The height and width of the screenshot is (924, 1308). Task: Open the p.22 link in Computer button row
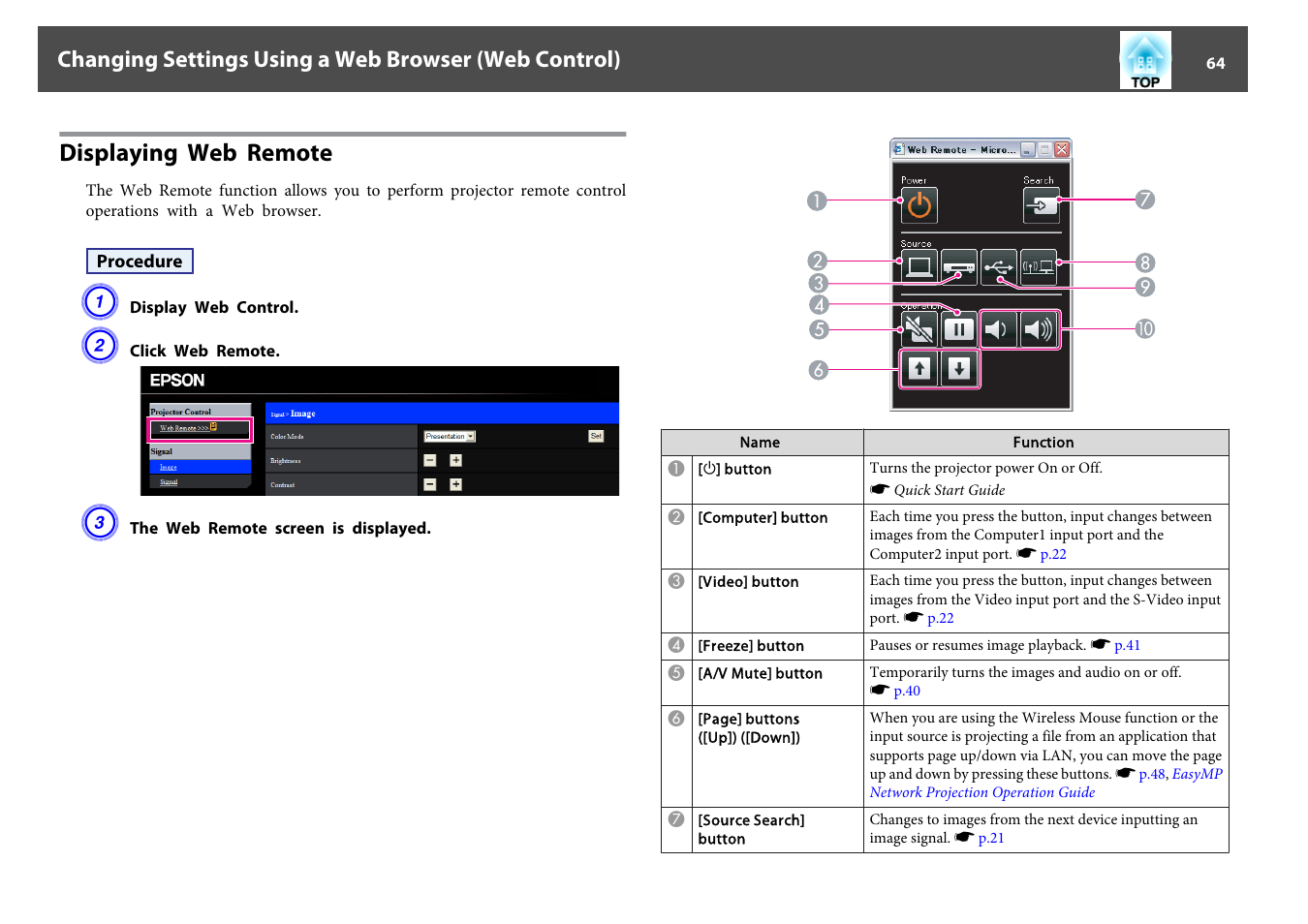(x=1053, y=554)
